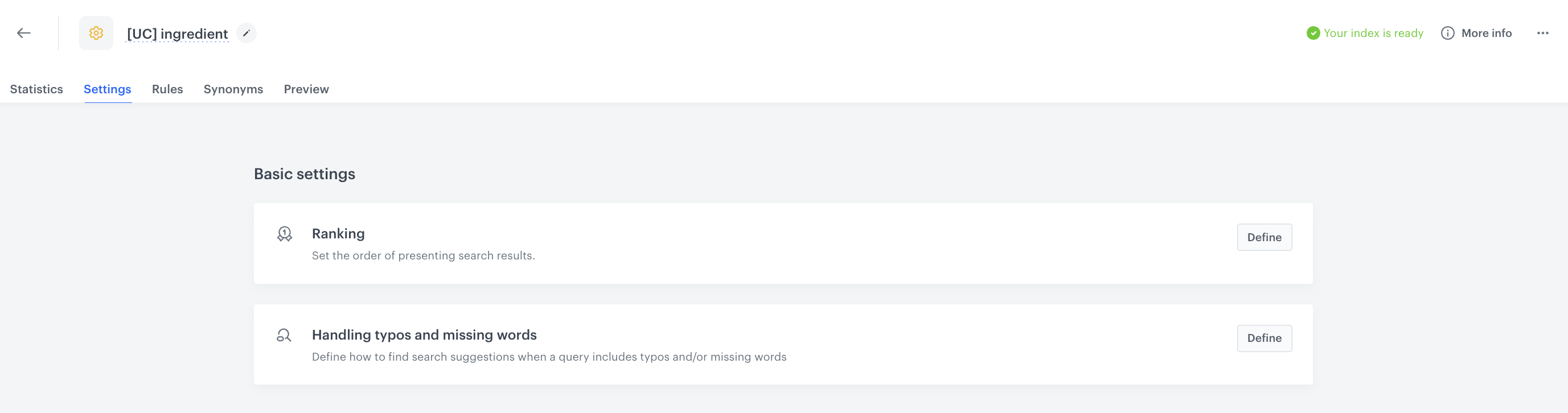The width and height of the screenshot is (1568, 413).
Task: Go to the Synonyms tab
Action: (233, 89)
